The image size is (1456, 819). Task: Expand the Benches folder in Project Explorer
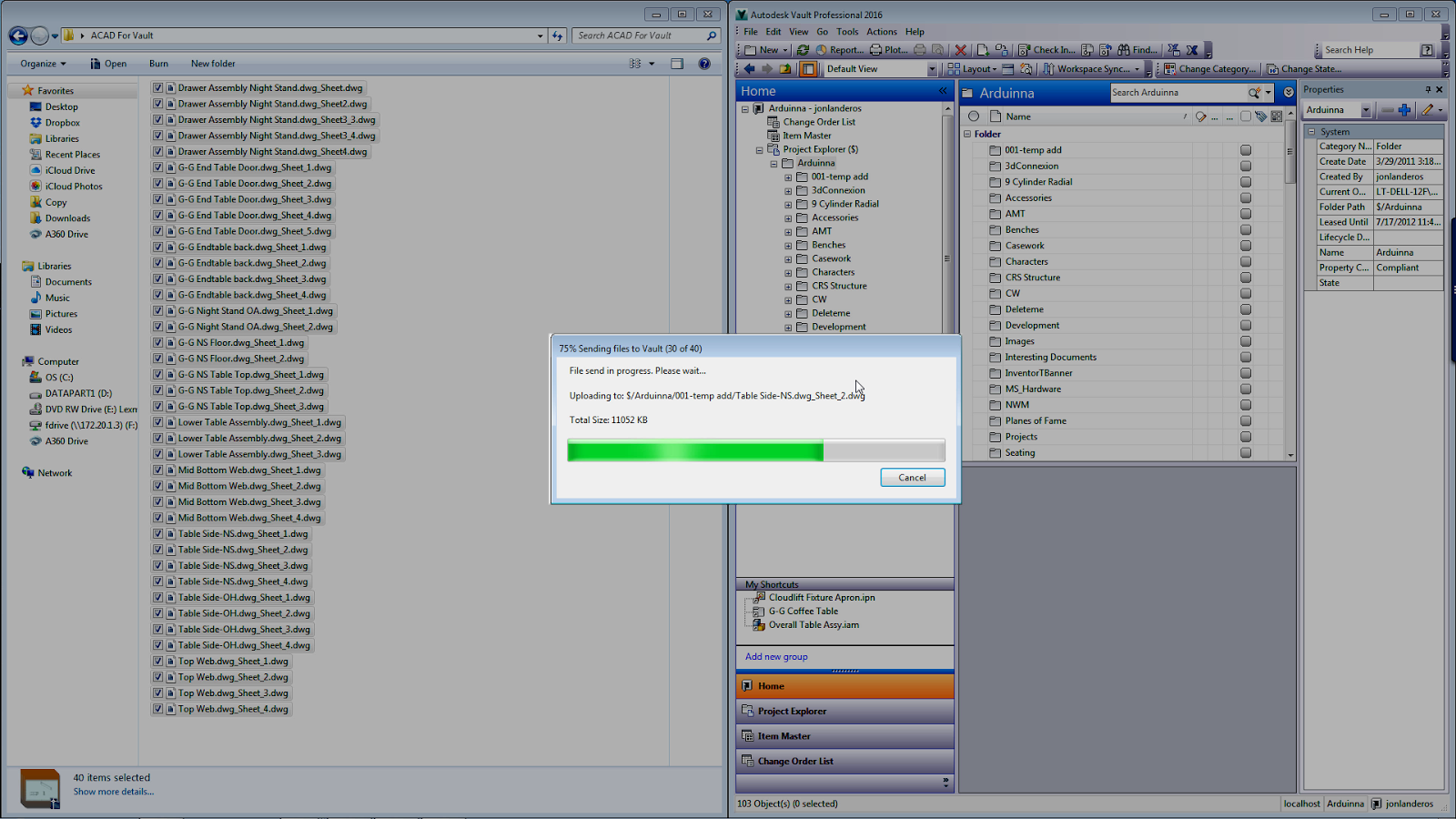coord(789,245)
